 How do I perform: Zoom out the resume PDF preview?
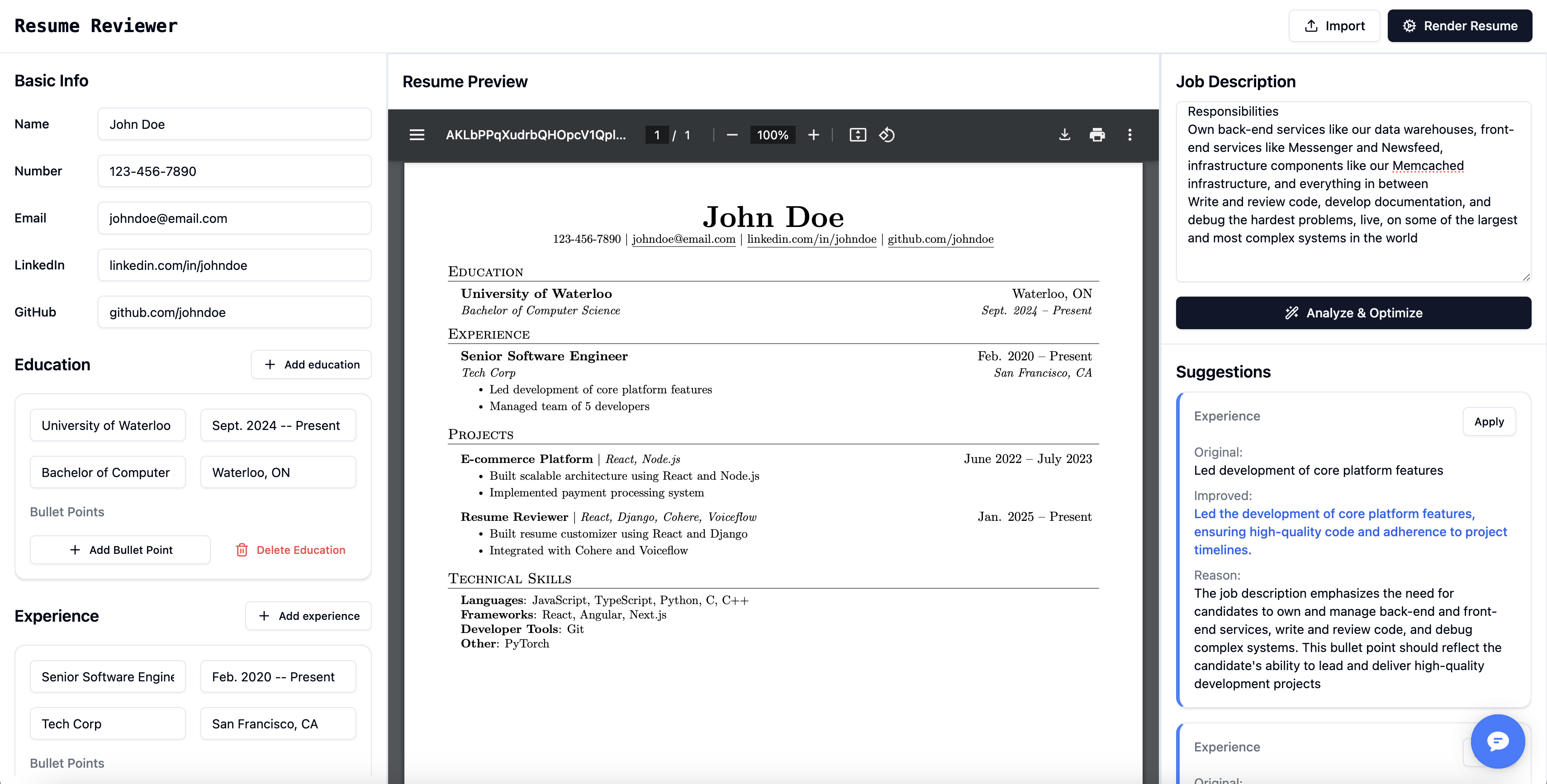coord(731,135)
